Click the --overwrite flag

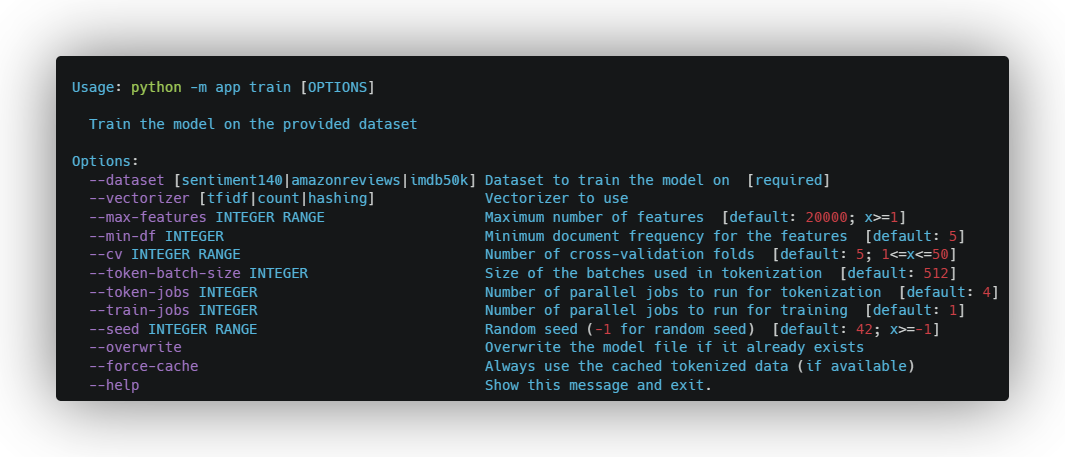pyautogui.click(x=135, y=347)
